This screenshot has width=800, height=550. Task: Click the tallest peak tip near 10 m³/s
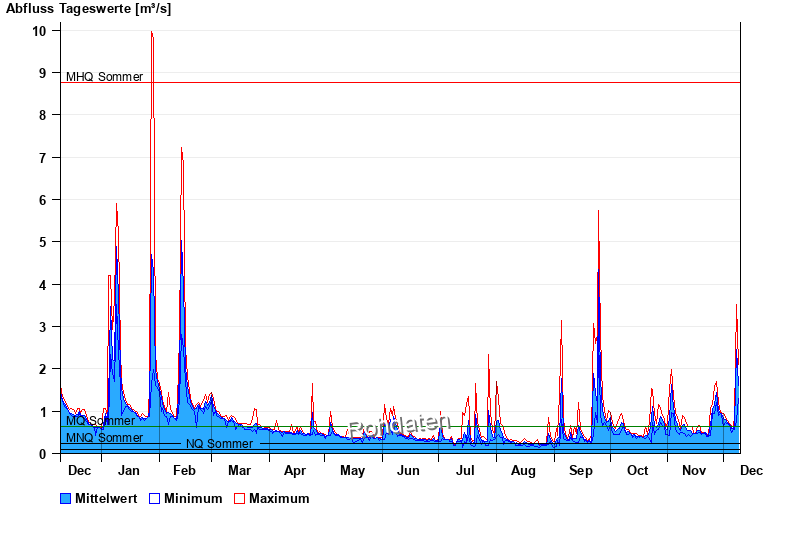151,32
